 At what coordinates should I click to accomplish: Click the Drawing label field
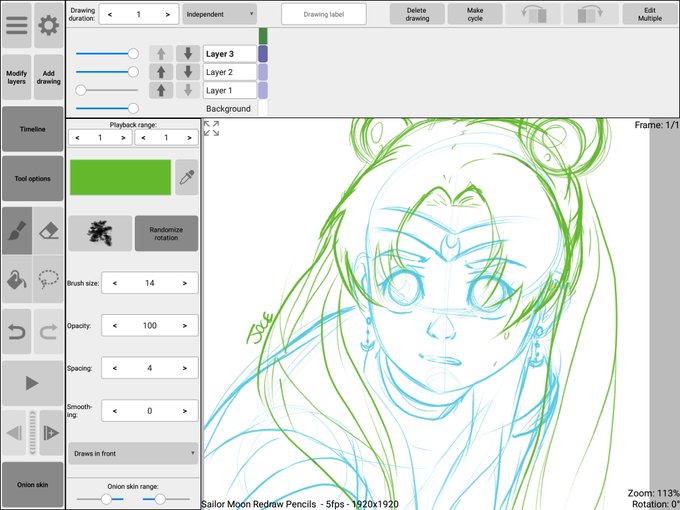point(324,14)
